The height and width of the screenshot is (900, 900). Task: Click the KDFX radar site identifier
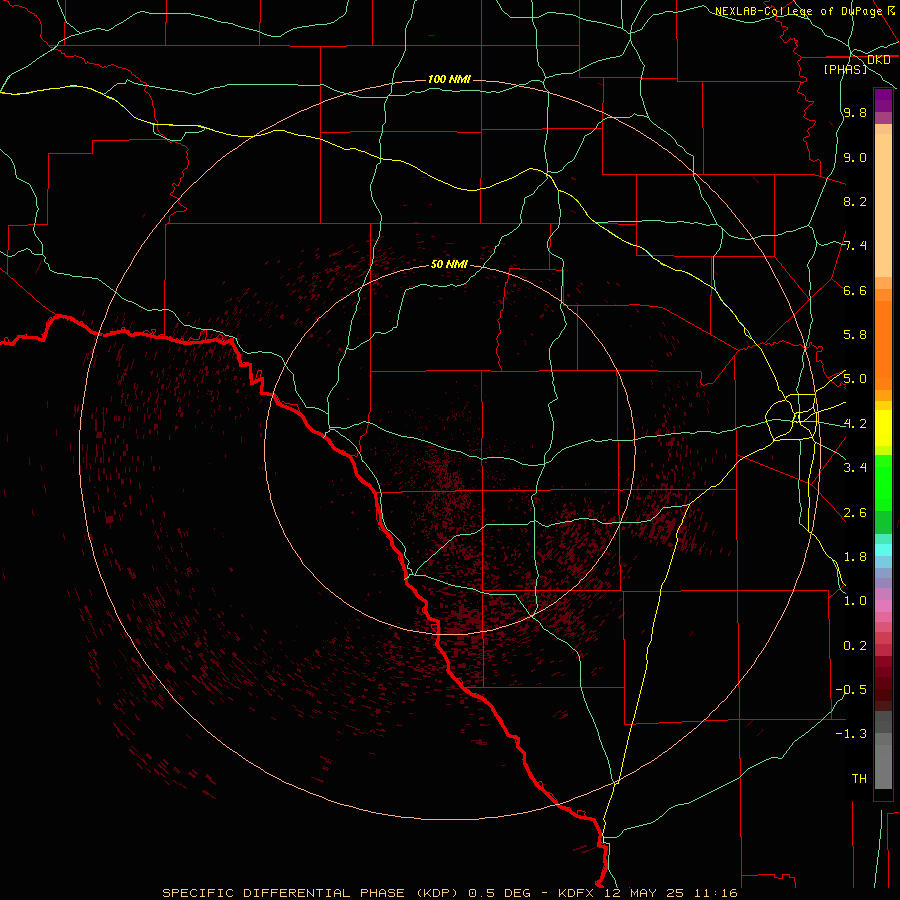click(578, 893)
